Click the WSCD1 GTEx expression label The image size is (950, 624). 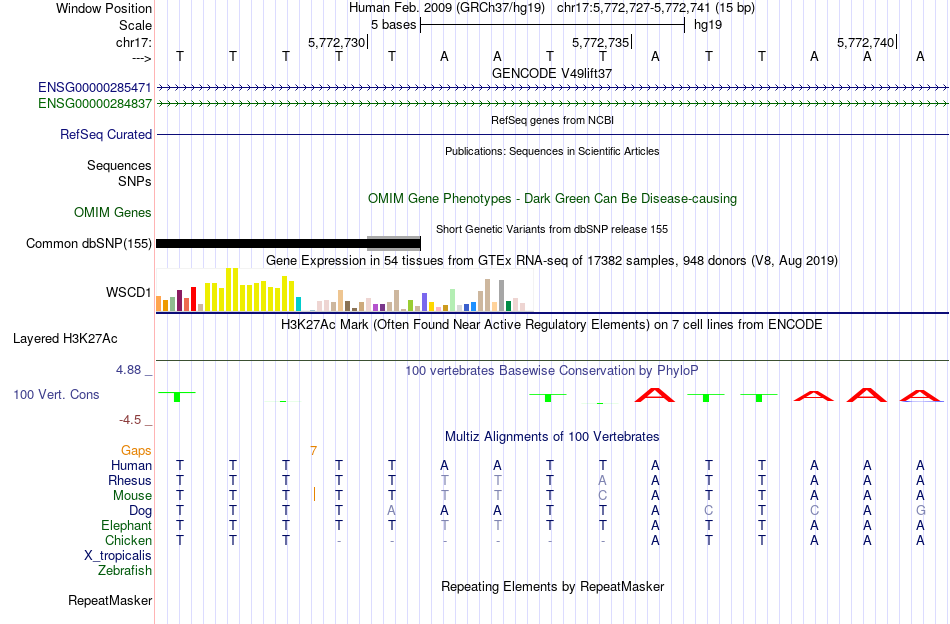(128, 293)
